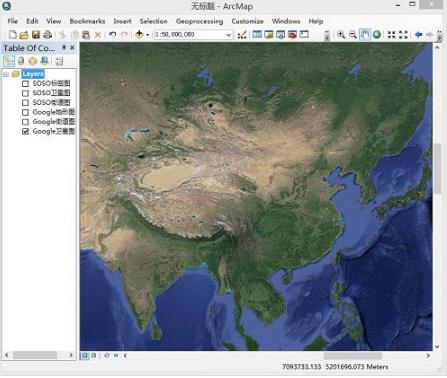Open the Edit menu
This screenshot has height=378, width=447.
[x=32, y=21]
